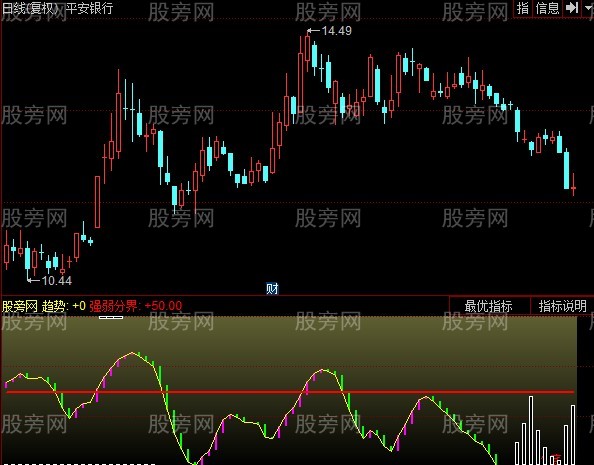
Task: Click the jump-to-end arrow icon
Action: 571,8
